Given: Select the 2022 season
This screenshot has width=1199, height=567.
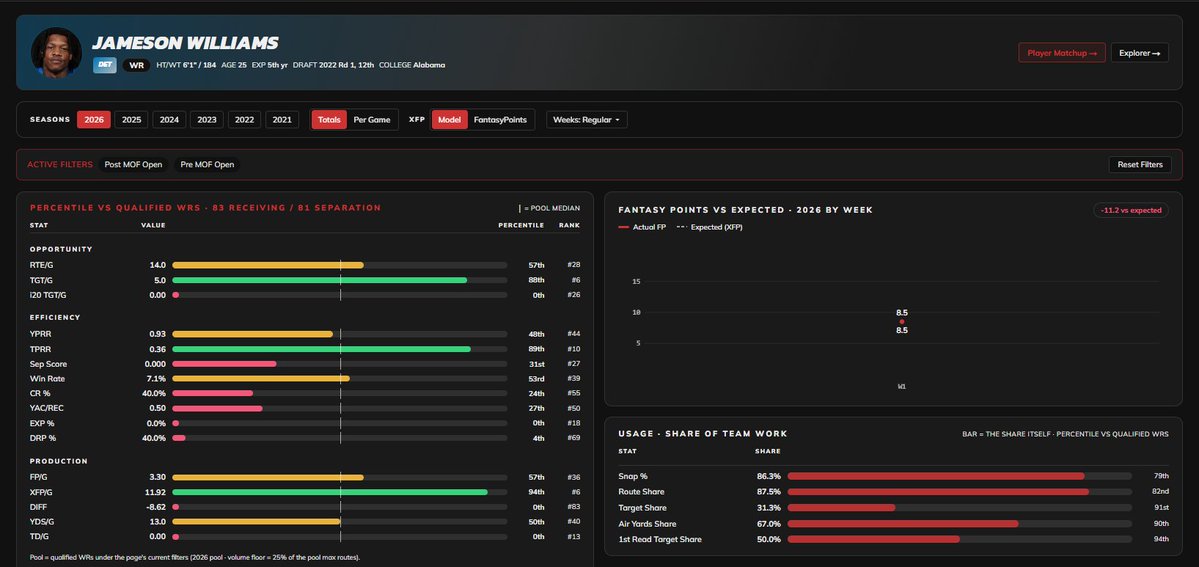Looking at the screenshot, I should point(245,120).
